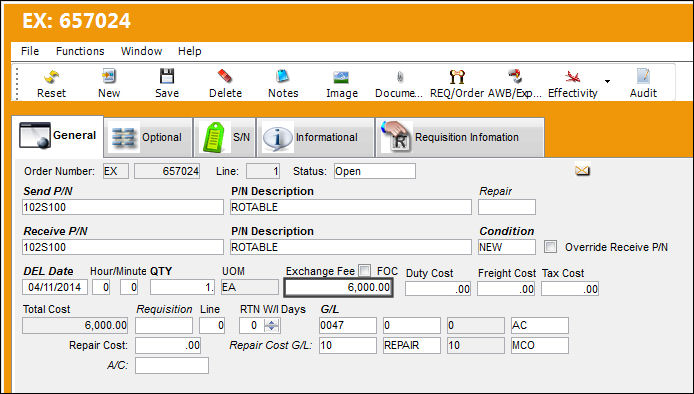Switch to the Informational tab
This screenshot has width=694, height=394.
(315, 137)
